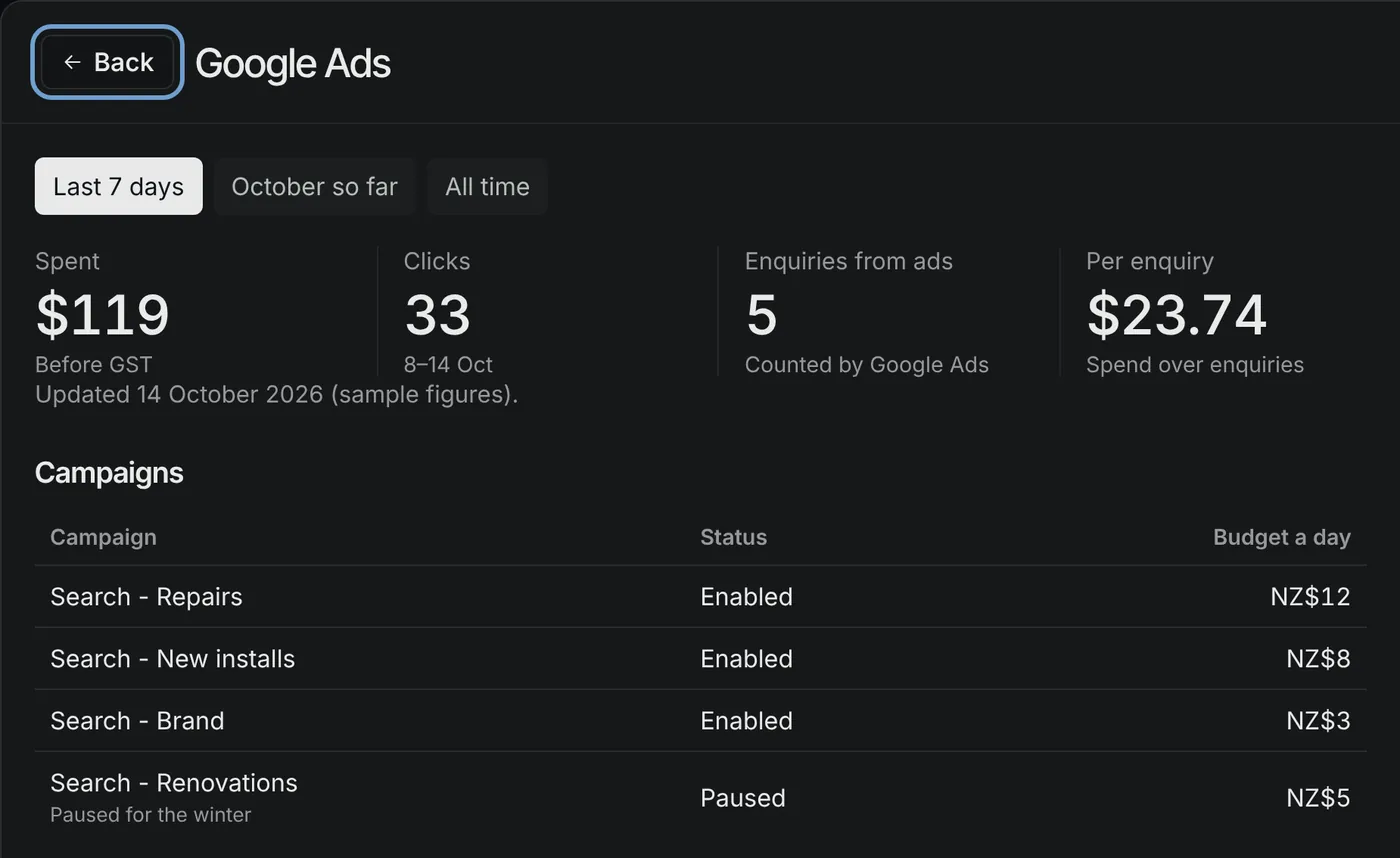Click the Status column header

click(733, 537)
